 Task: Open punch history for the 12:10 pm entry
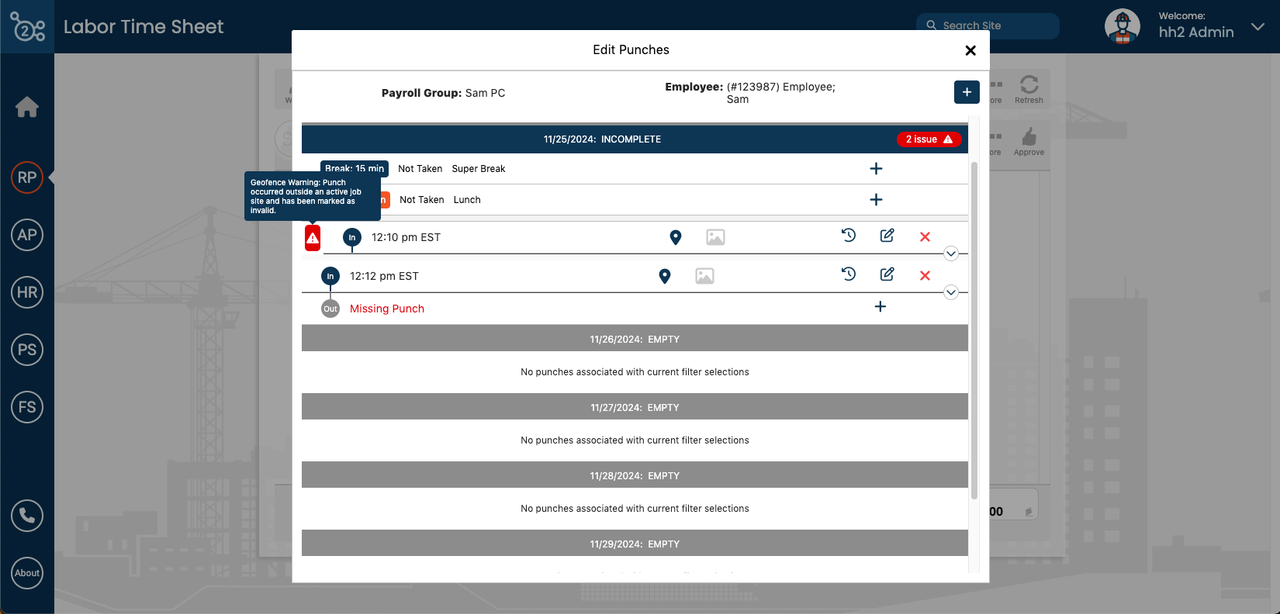(848, 235)
